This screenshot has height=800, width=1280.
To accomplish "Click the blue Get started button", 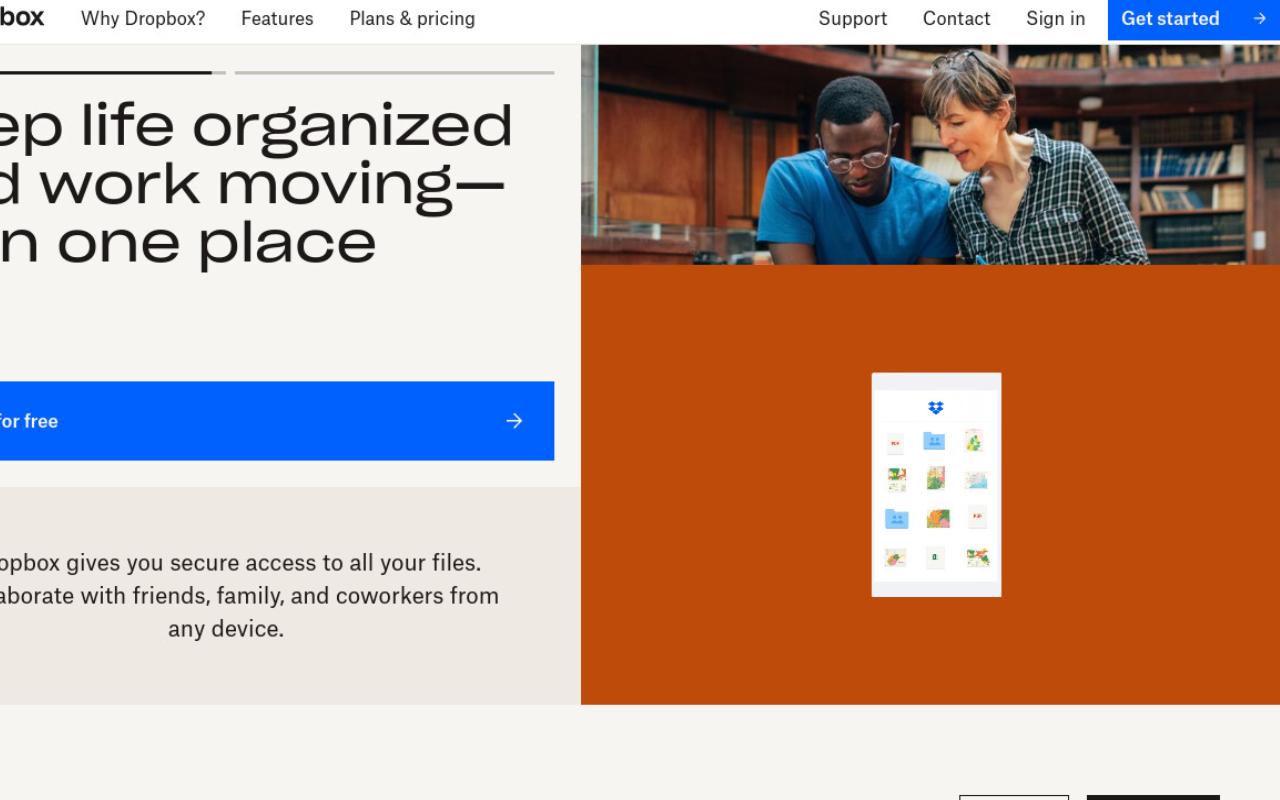I will (x=1194, y=19).
